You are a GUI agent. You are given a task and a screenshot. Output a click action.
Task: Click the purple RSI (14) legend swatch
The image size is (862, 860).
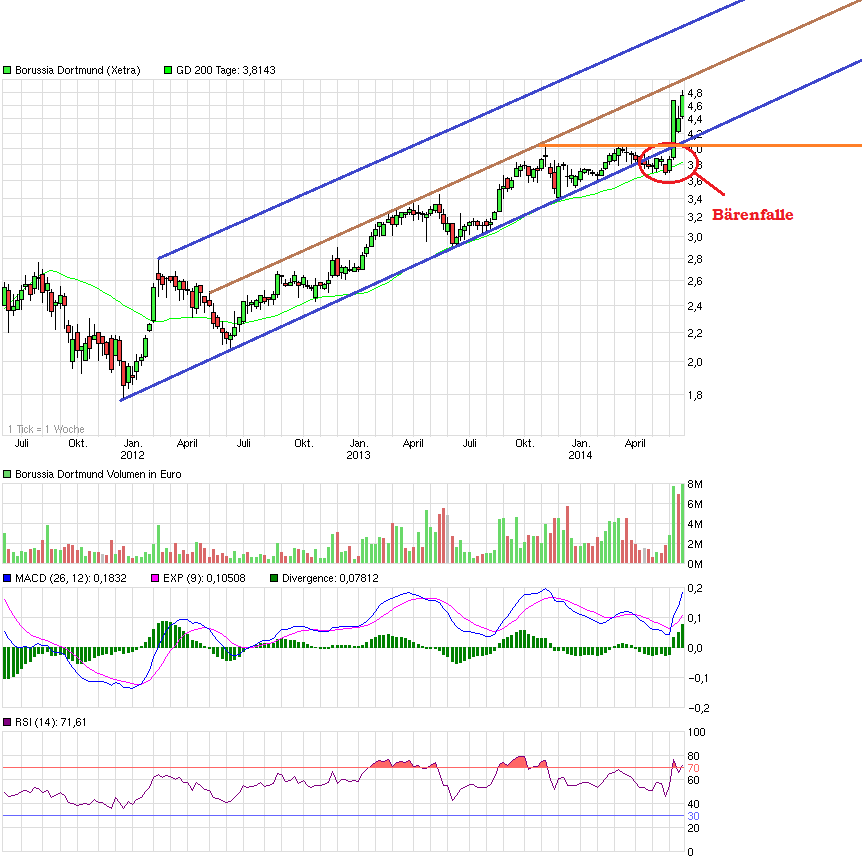[x=7, y=723]
